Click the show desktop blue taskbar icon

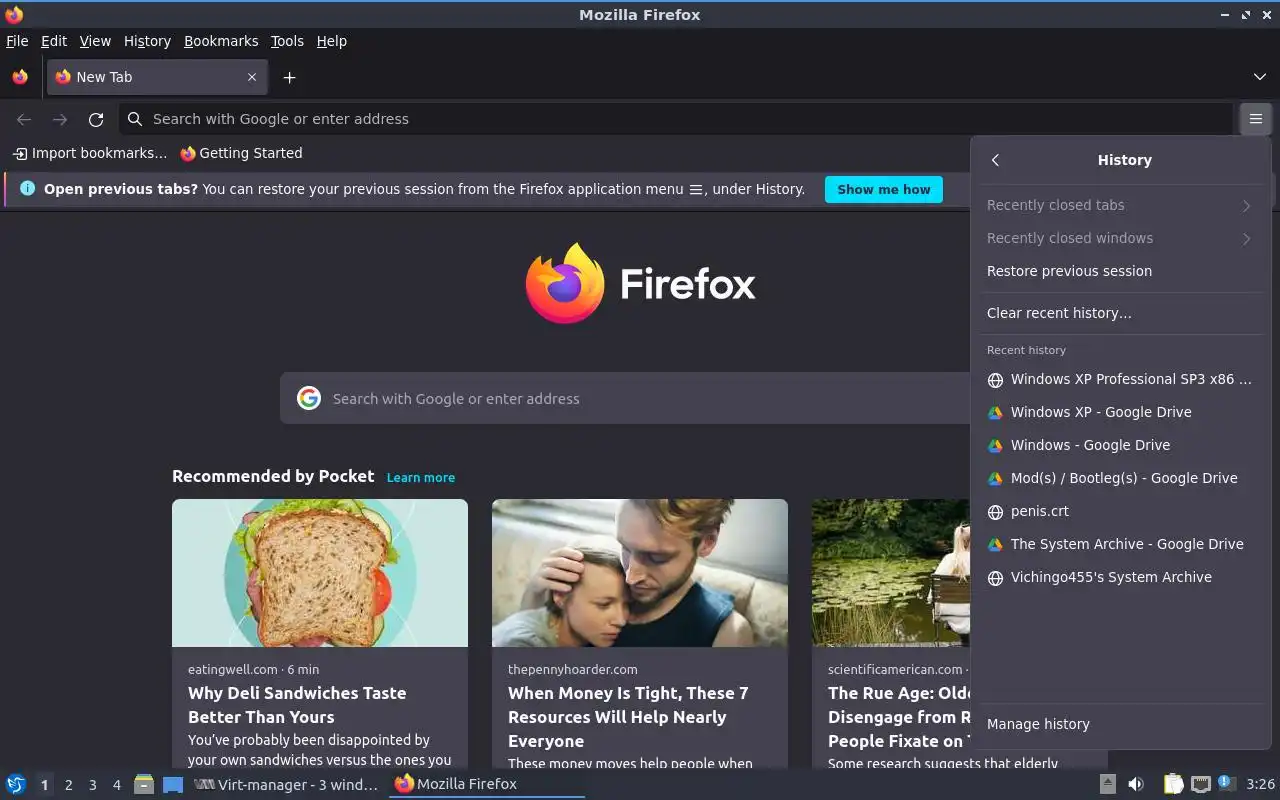point(173,784)
